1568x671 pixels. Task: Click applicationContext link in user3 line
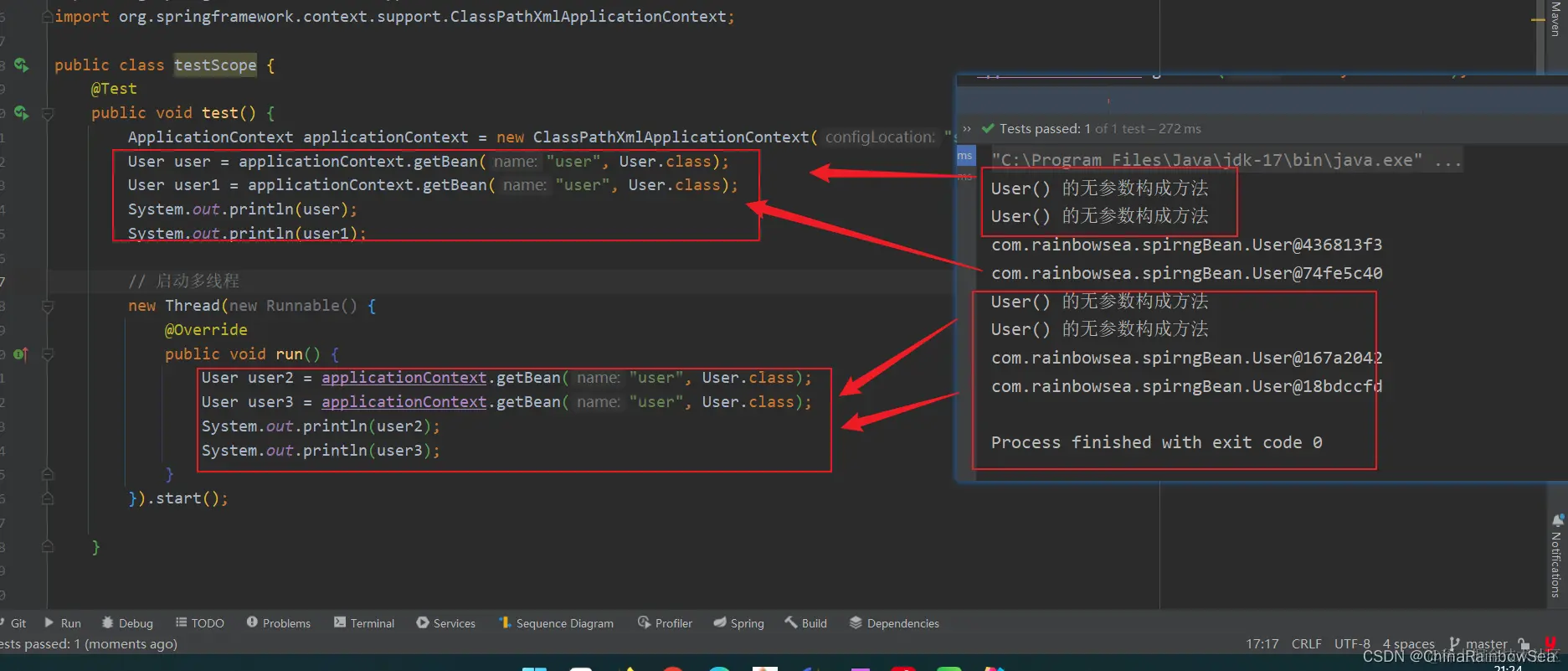point(404,402)
